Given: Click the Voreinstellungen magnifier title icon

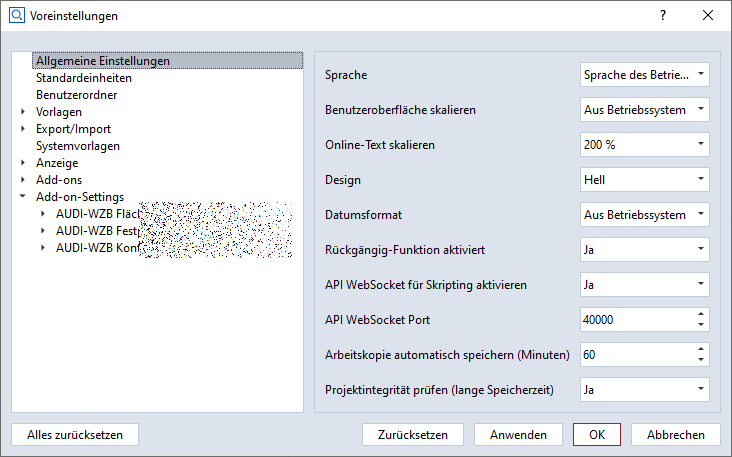Looking at the screenshot, I should click(x=16, y=16).
